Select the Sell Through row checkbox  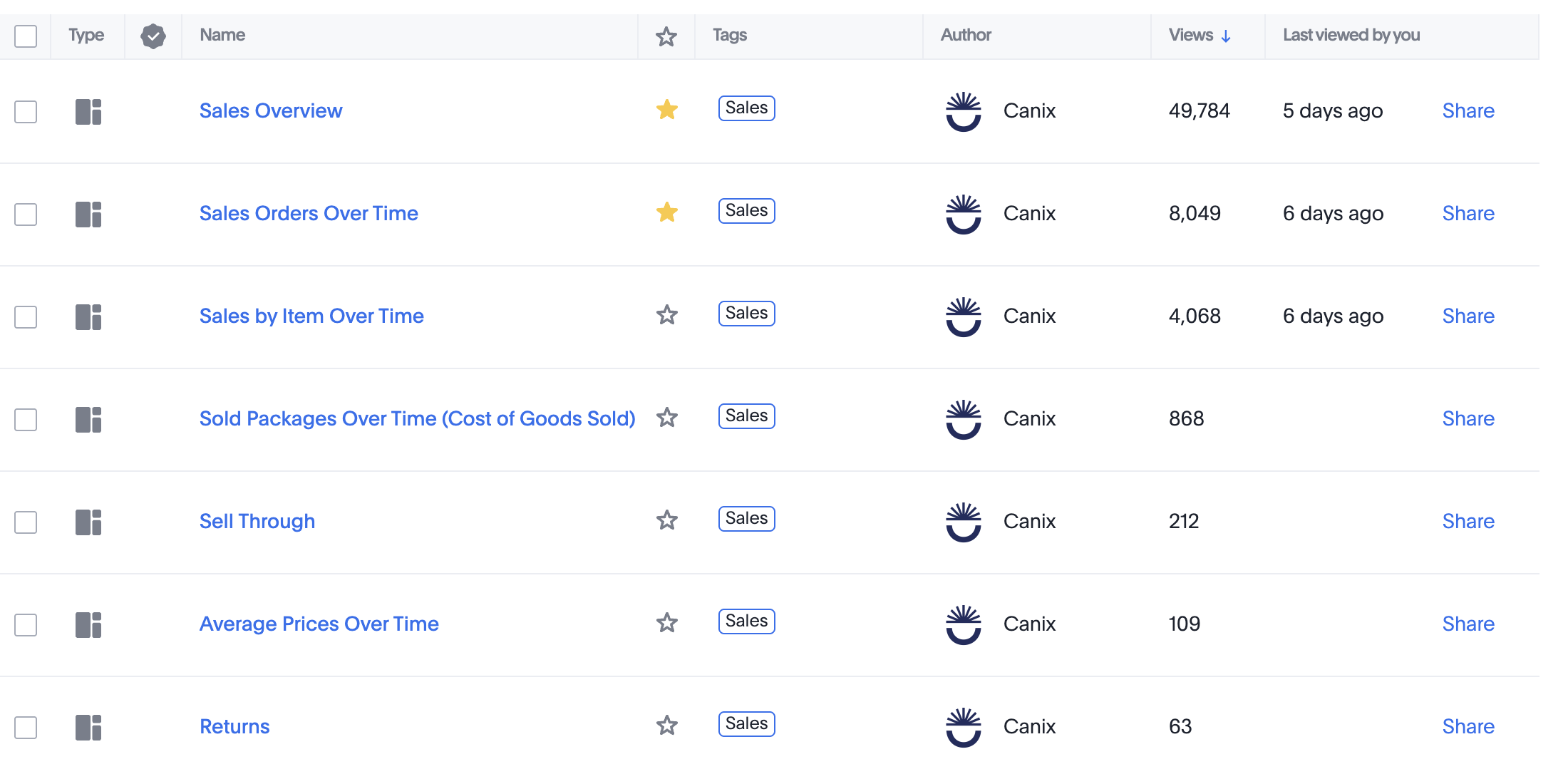tap(26, 522)
